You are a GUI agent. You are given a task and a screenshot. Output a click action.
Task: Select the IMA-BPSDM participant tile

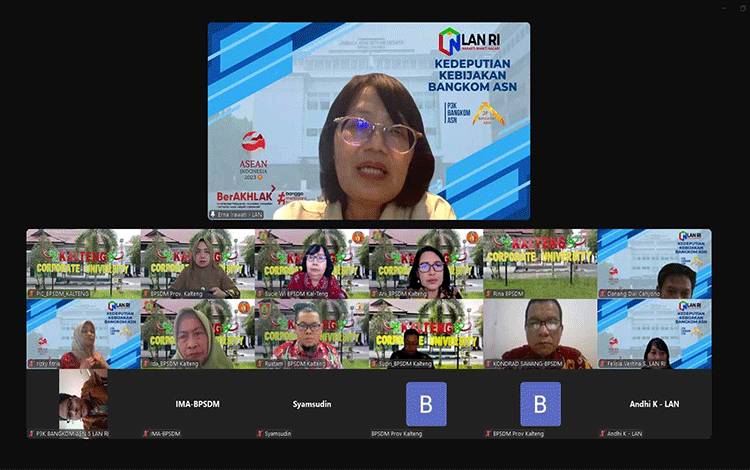[x=198, y=404]
